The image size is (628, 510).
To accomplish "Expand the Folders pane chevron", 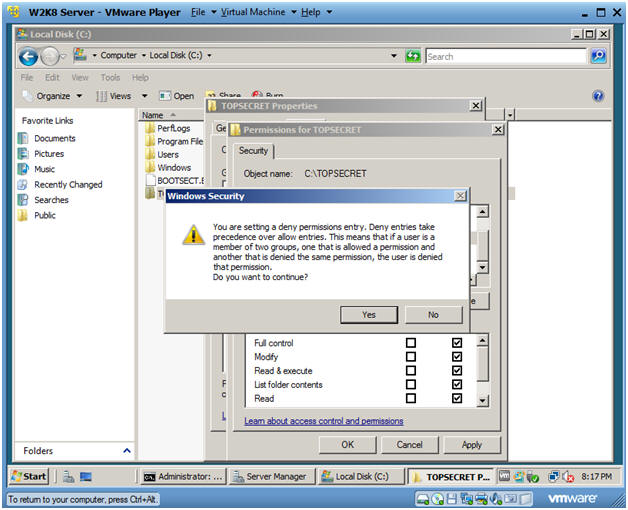I will click(127, 451).
